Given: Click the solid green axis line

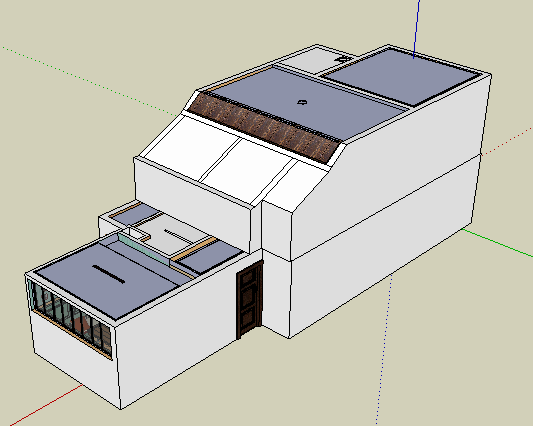Looking at the screenshot, I should [497, 243].
